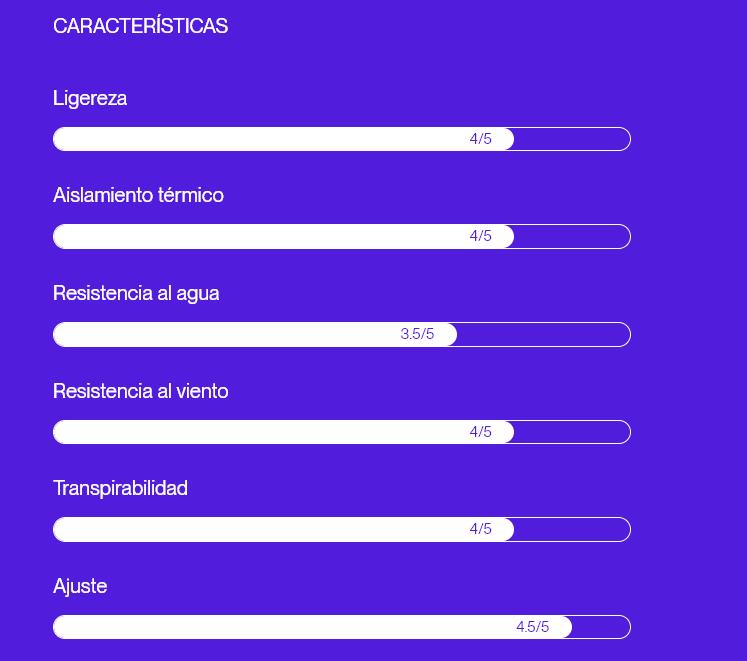This screenshot has height=661, width=747.
Task: Click the 4/5 value on Aislamiento térmico bar
Action: click(x=481, y=236)
